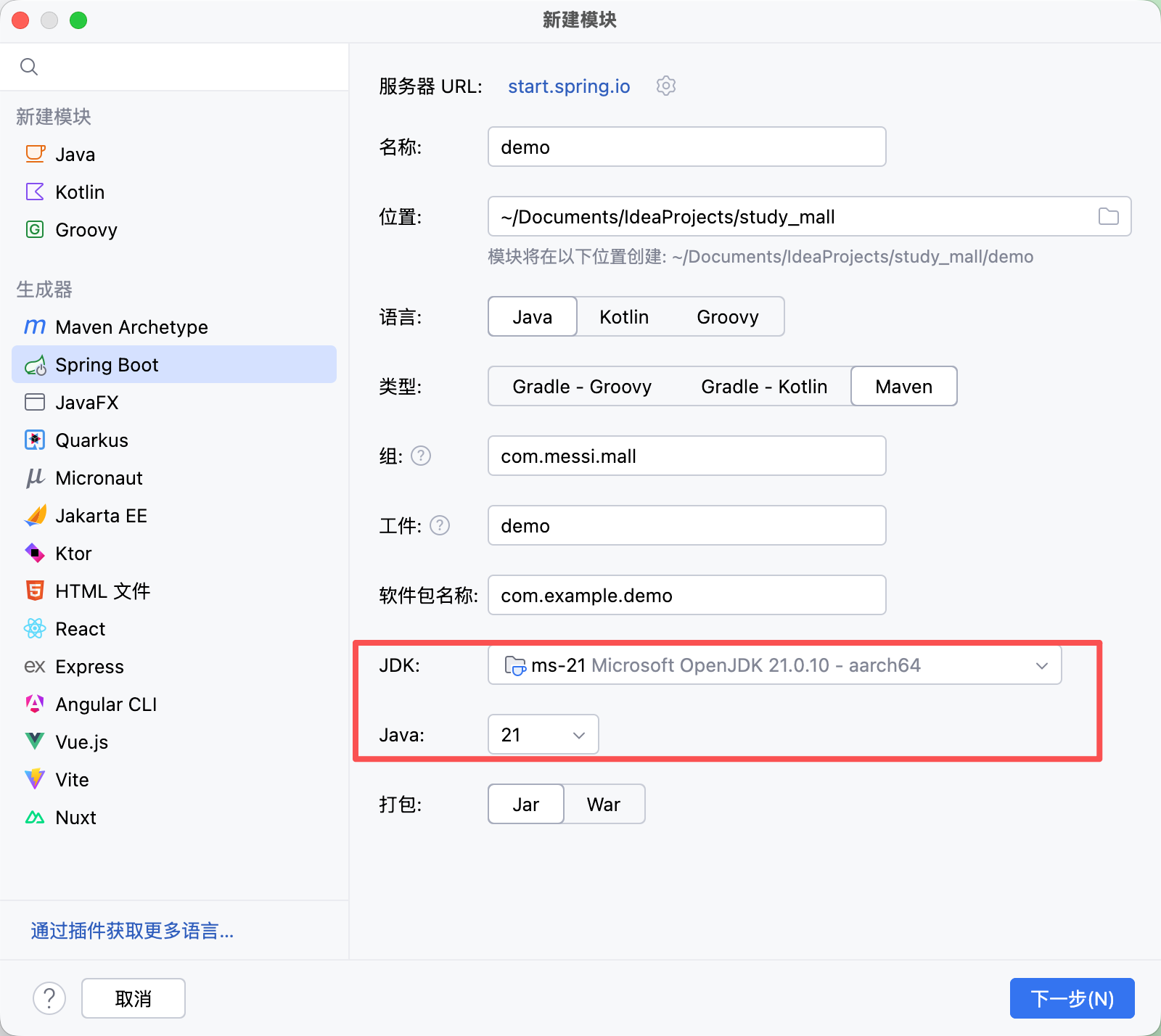This screenshot has height=1036, width=1161.
Task: Open the dialog help question mark
Action: [x=49, y=998]
